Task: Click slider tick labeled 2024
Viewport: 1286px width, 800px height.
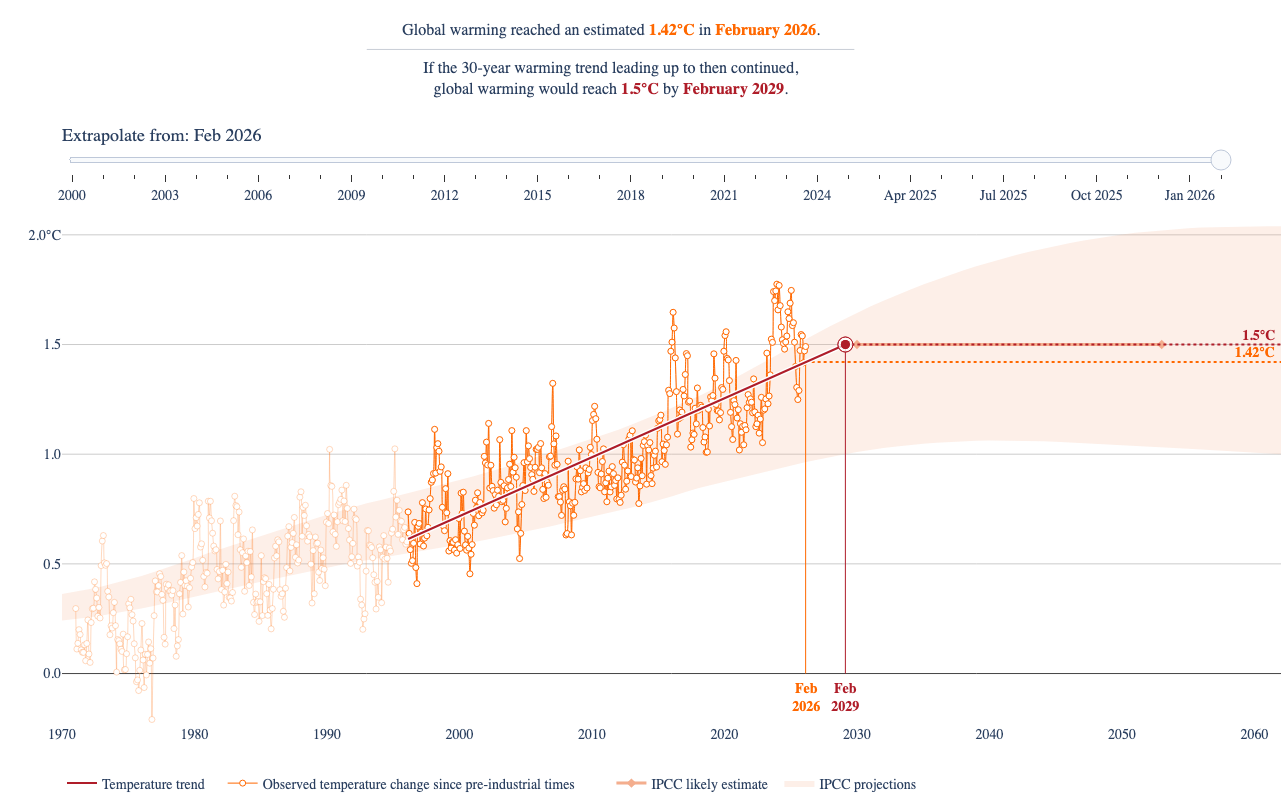Action: 816,195
